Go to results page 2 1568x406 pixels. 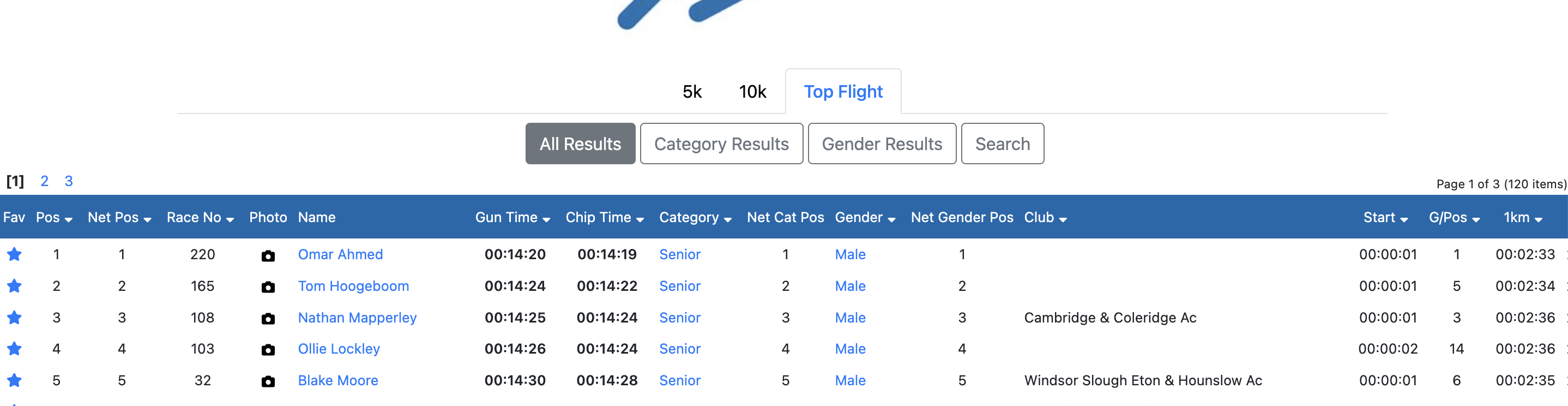pos(45,181)
